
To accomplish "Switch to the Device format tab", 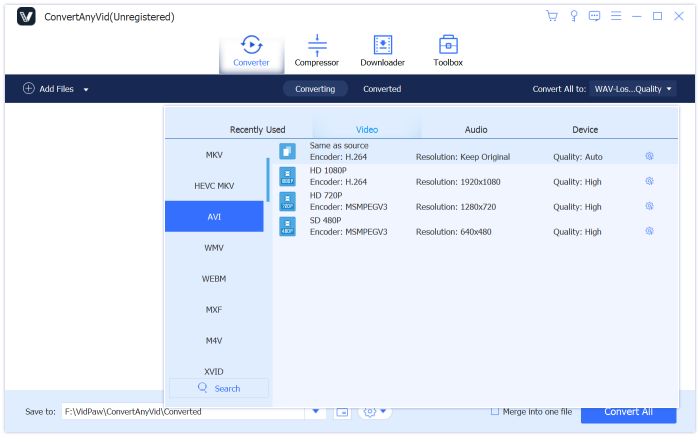I will click(585, 129).
